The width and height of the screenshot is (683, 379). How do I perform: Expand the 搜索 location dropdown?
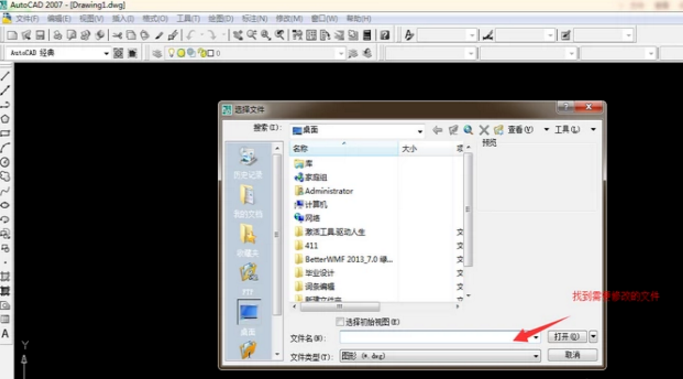pos(419,131)
